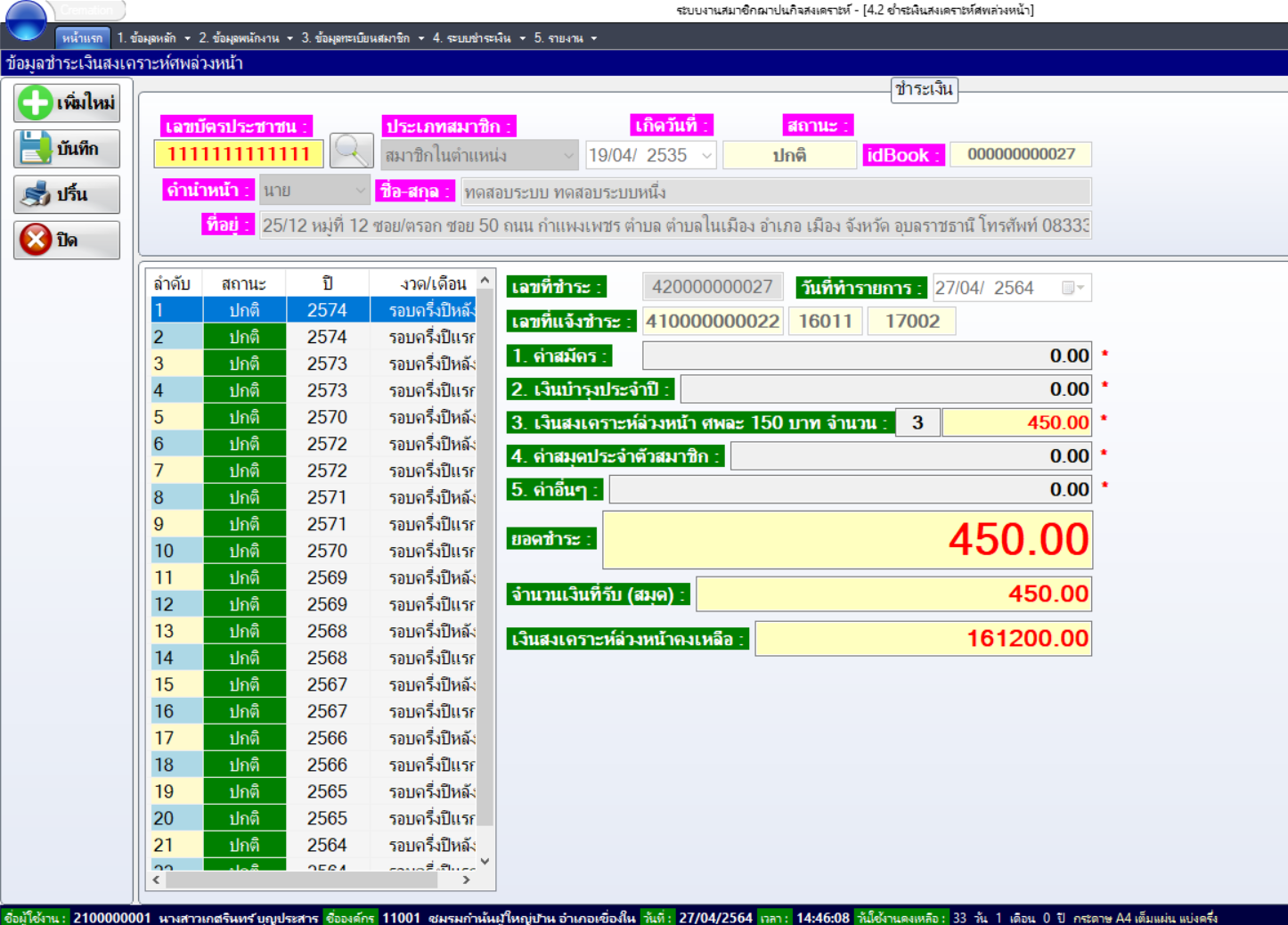
Task: Click the จำนวนเงินที่รับ amount received field
Action: 893,594
